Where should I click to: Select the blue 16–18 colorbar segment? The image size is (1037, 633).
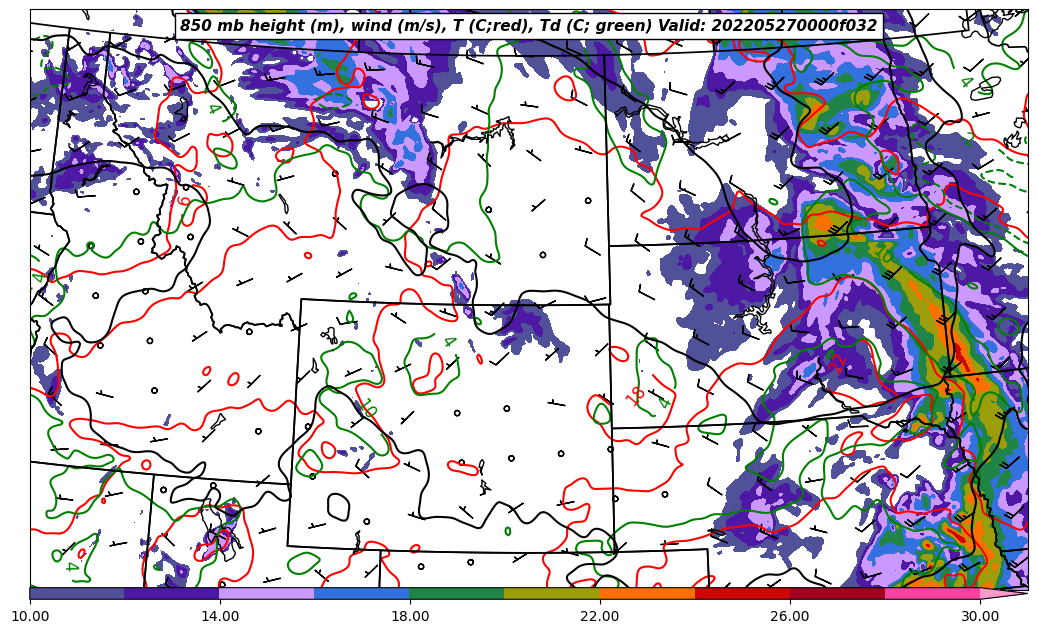coord(362,593)
